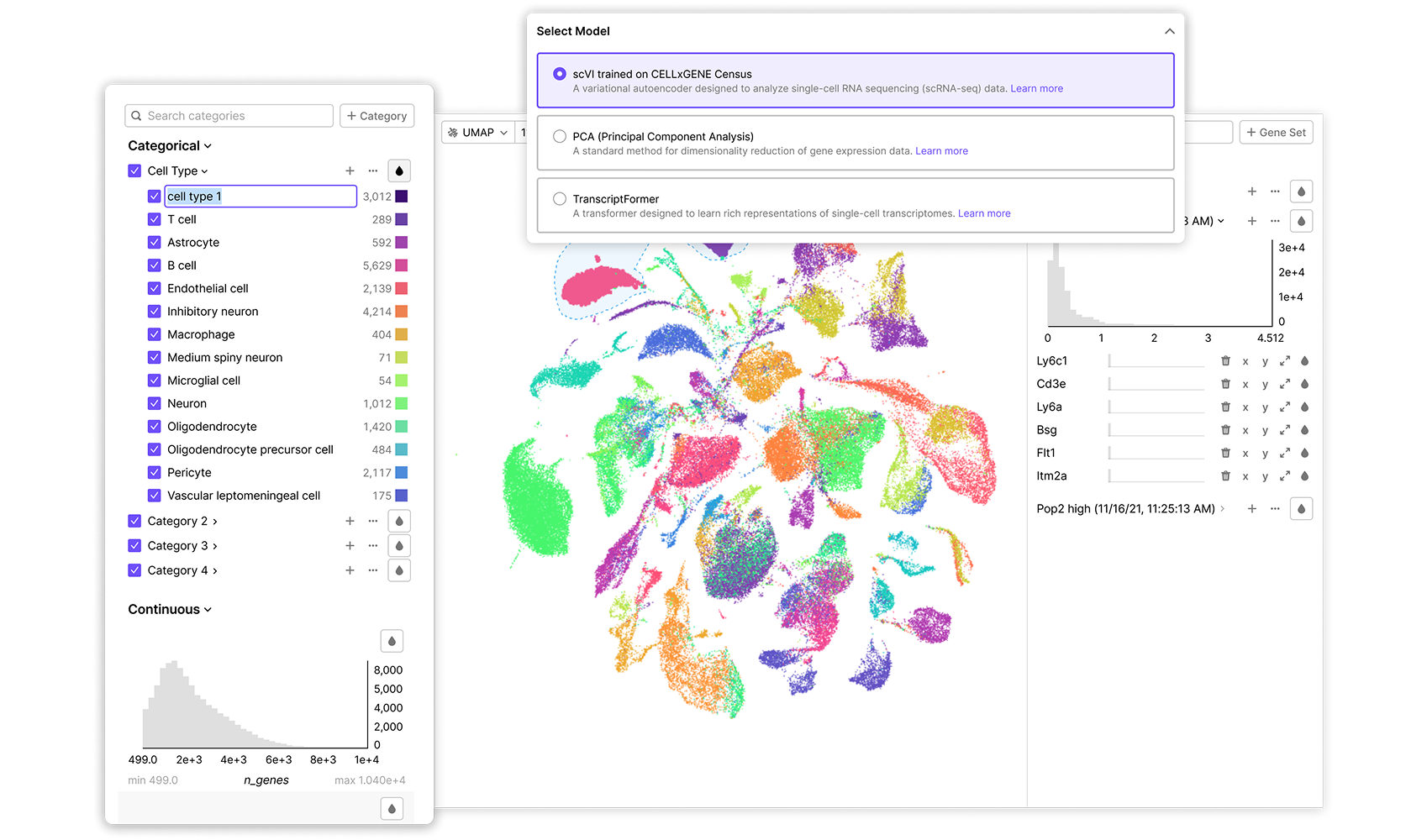Uncheck the Category 4 checkbox
The height and width of the screenshot is (840, 1427).
pos(134,570)
